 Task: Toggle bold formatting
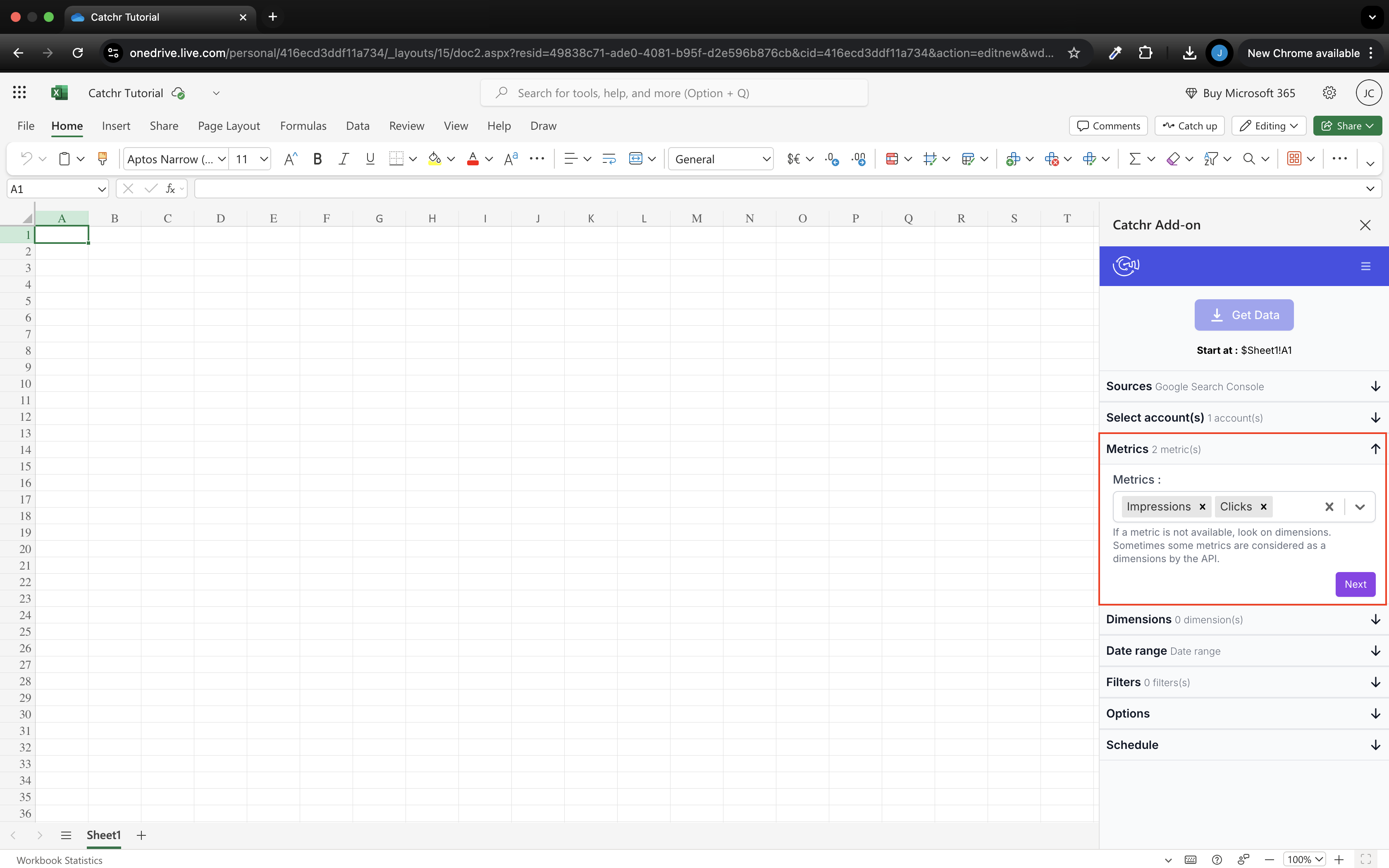317,159
